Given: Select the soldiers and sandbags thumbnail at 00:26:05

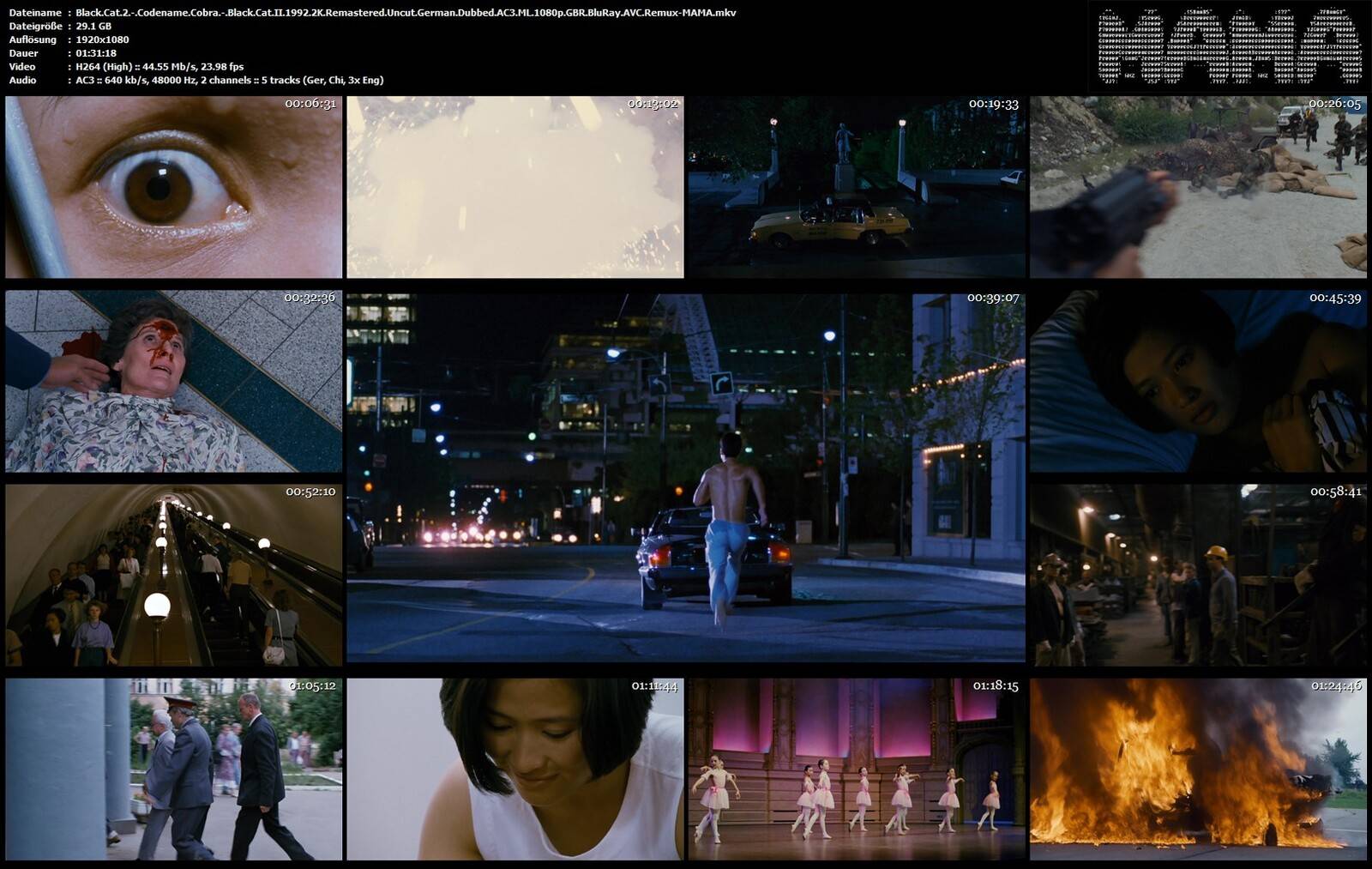Looking at the screenshot, I should coord(1198,186).
